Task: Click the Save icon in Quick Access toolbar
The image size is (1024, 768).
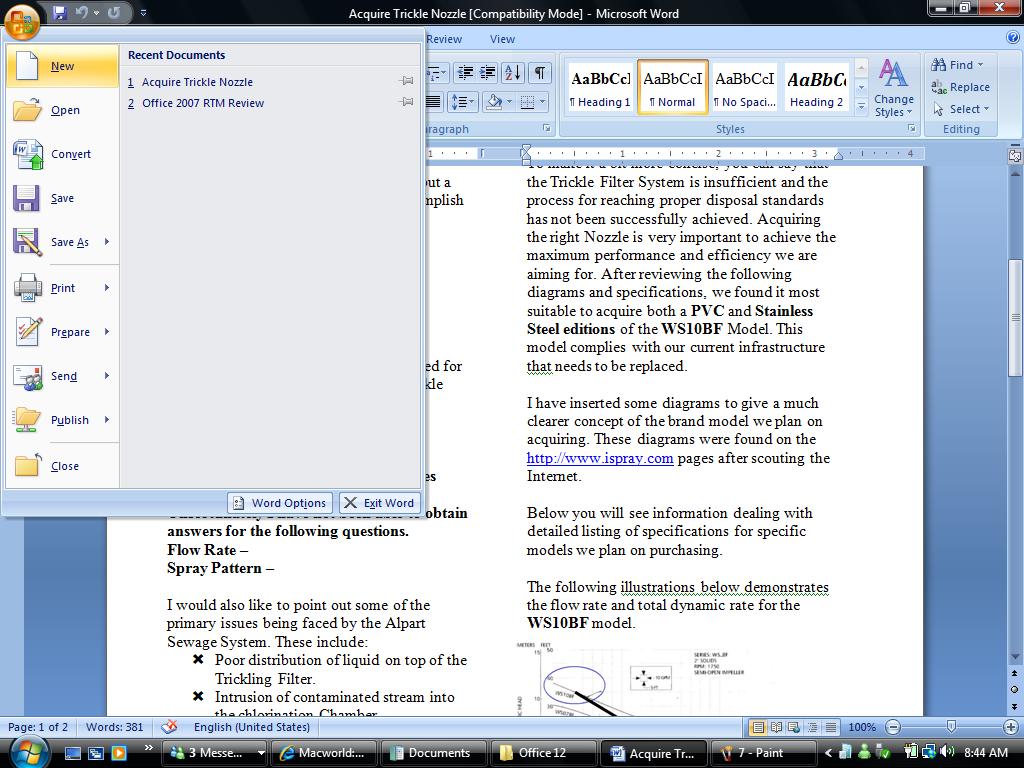Action: [x=59, y=12]
